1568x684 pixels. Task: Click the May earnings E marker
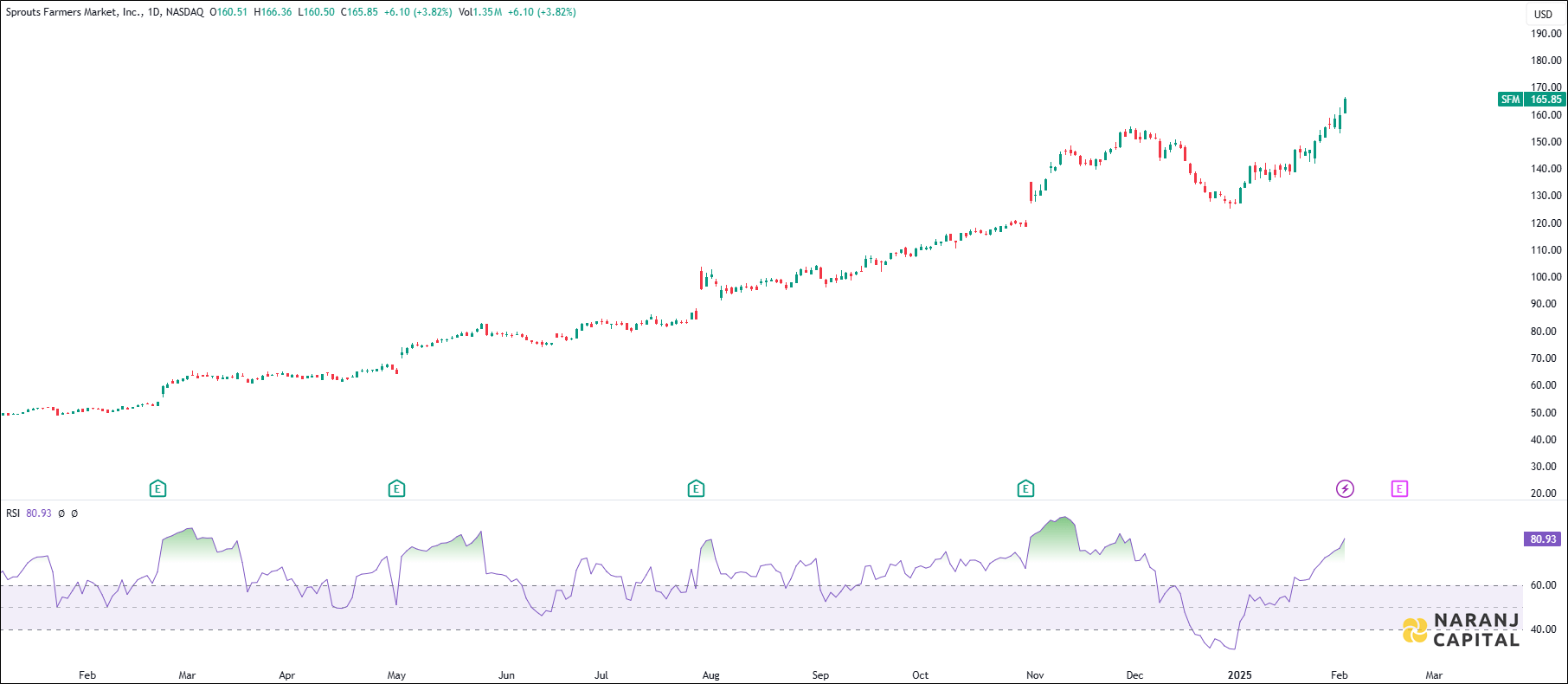[x=396, y=489]
